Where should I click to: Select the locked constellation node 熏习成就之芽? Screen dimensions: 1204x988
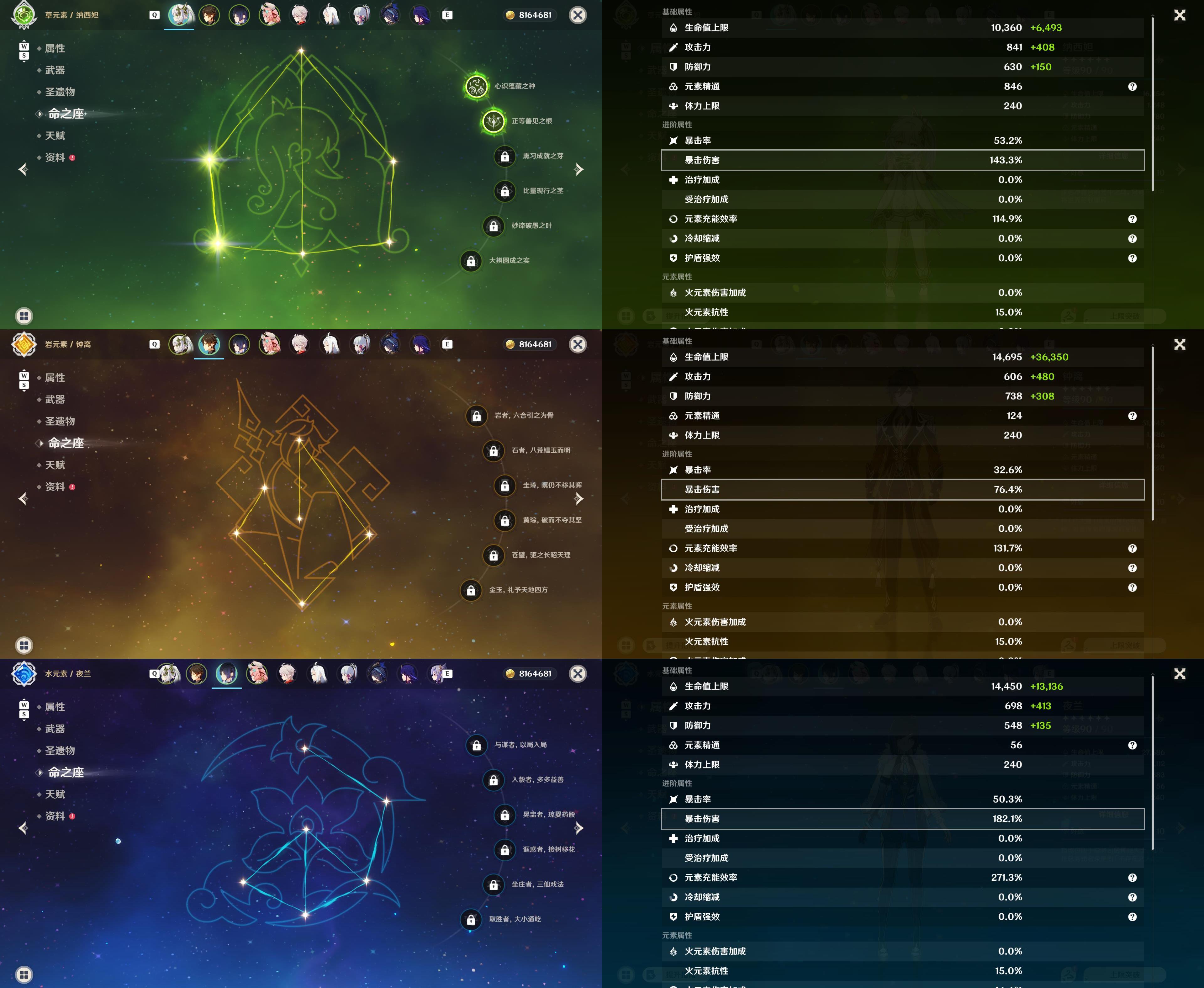coord(505,156)
